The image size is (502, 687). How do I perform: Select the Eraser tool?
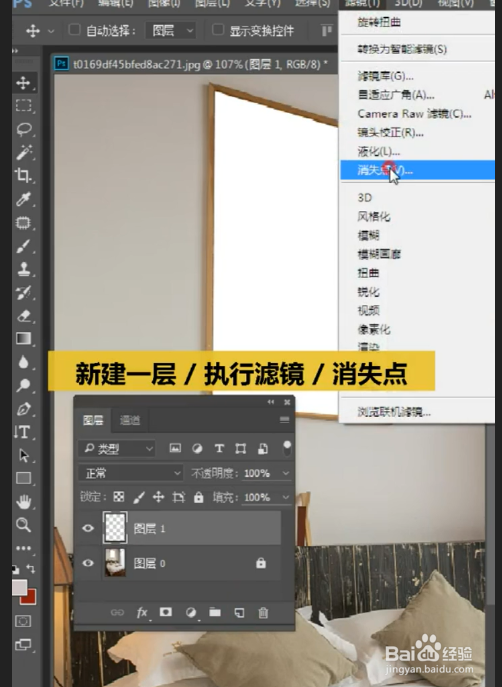(x=23, y=315)
